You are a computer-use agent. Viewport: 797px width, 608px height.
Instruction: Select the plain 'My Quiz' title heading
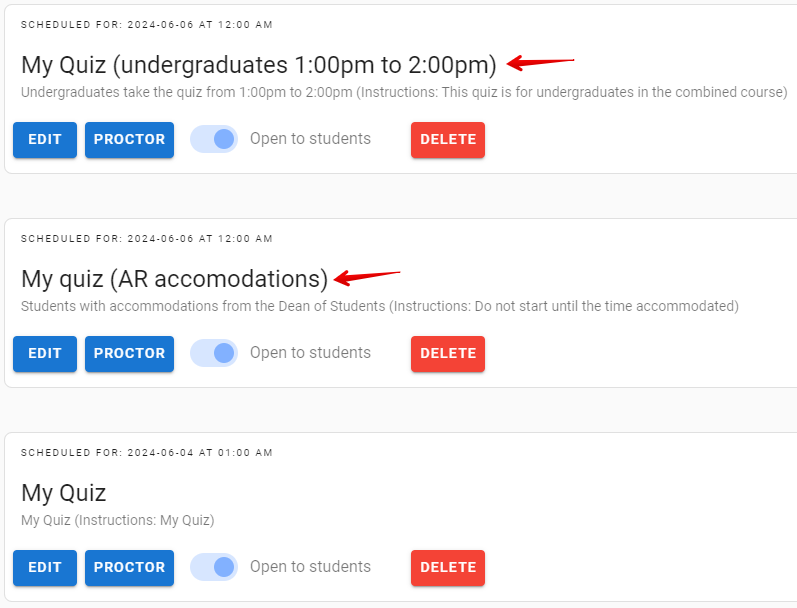click(x=63, y=493)
